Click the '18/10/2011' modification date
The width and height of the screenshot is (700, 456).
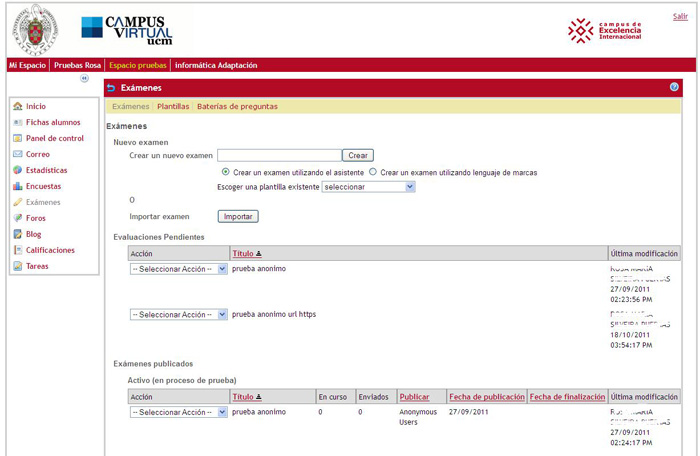pyautogui.click(x=630, y=335)
